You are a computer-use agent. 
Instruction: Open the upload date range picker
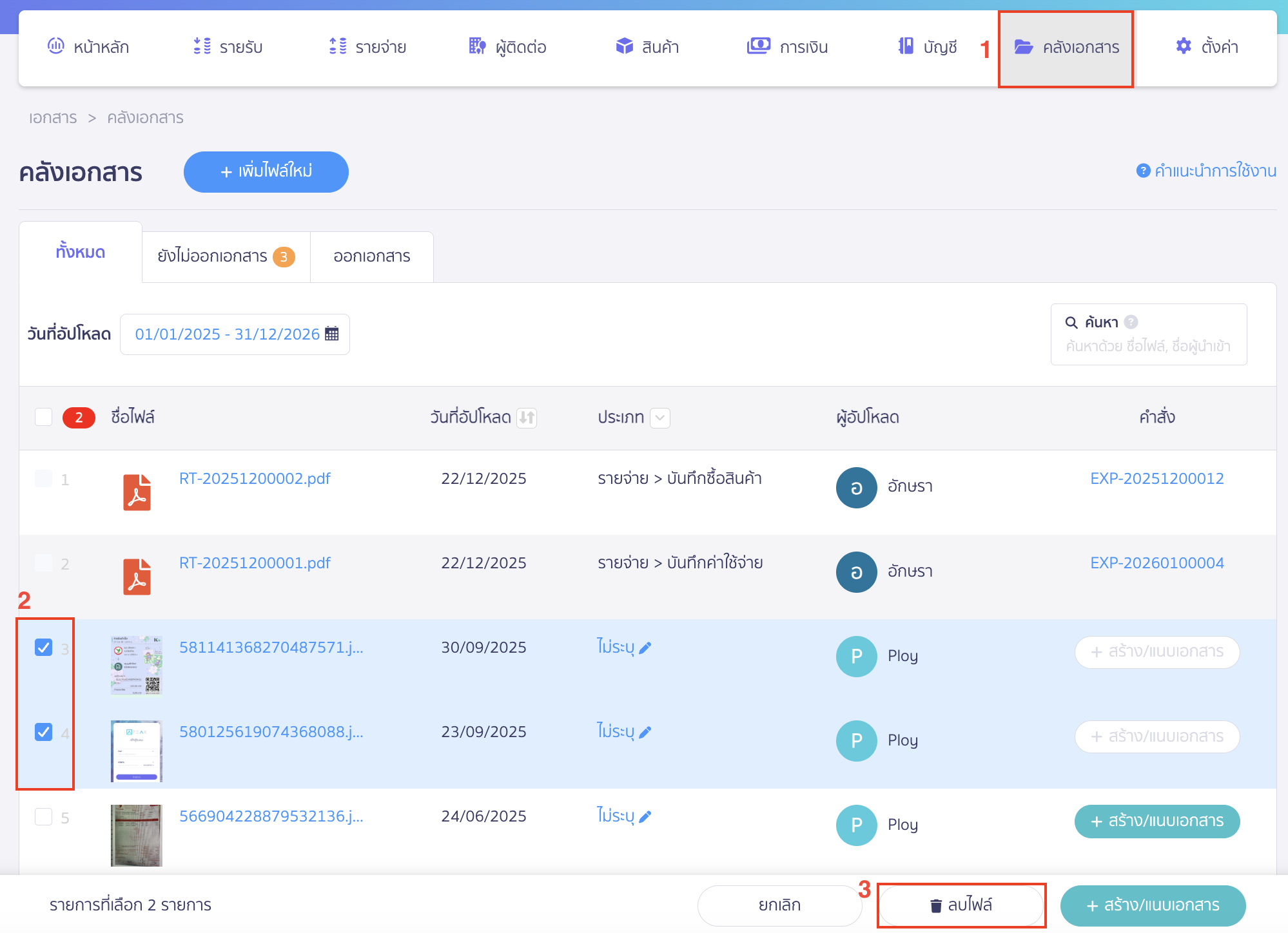pyautogui.click(x=235, y=334)
